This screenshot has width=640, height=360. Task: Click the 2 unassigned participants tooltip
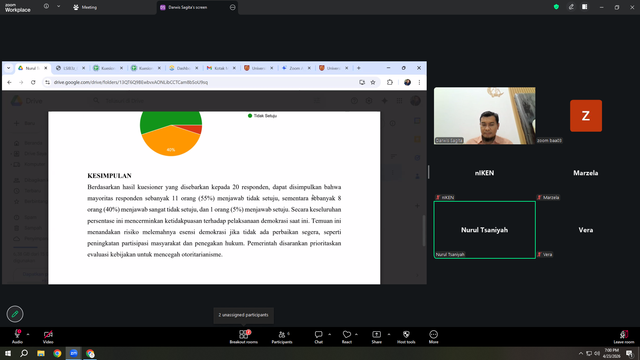244,315
